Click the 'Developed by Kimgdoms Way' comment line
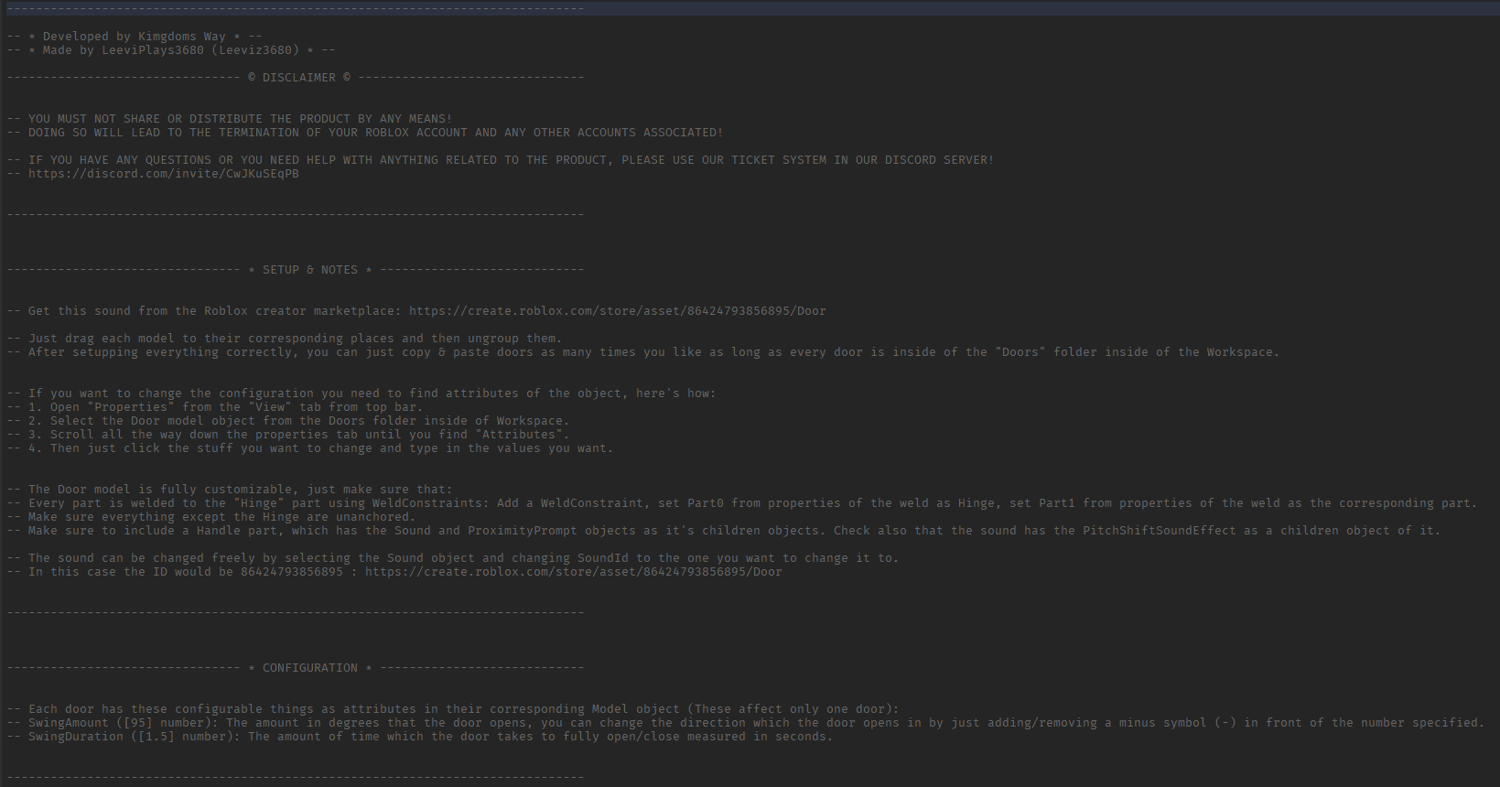This screenshot has width=1500, height=787. pos(134,36)
